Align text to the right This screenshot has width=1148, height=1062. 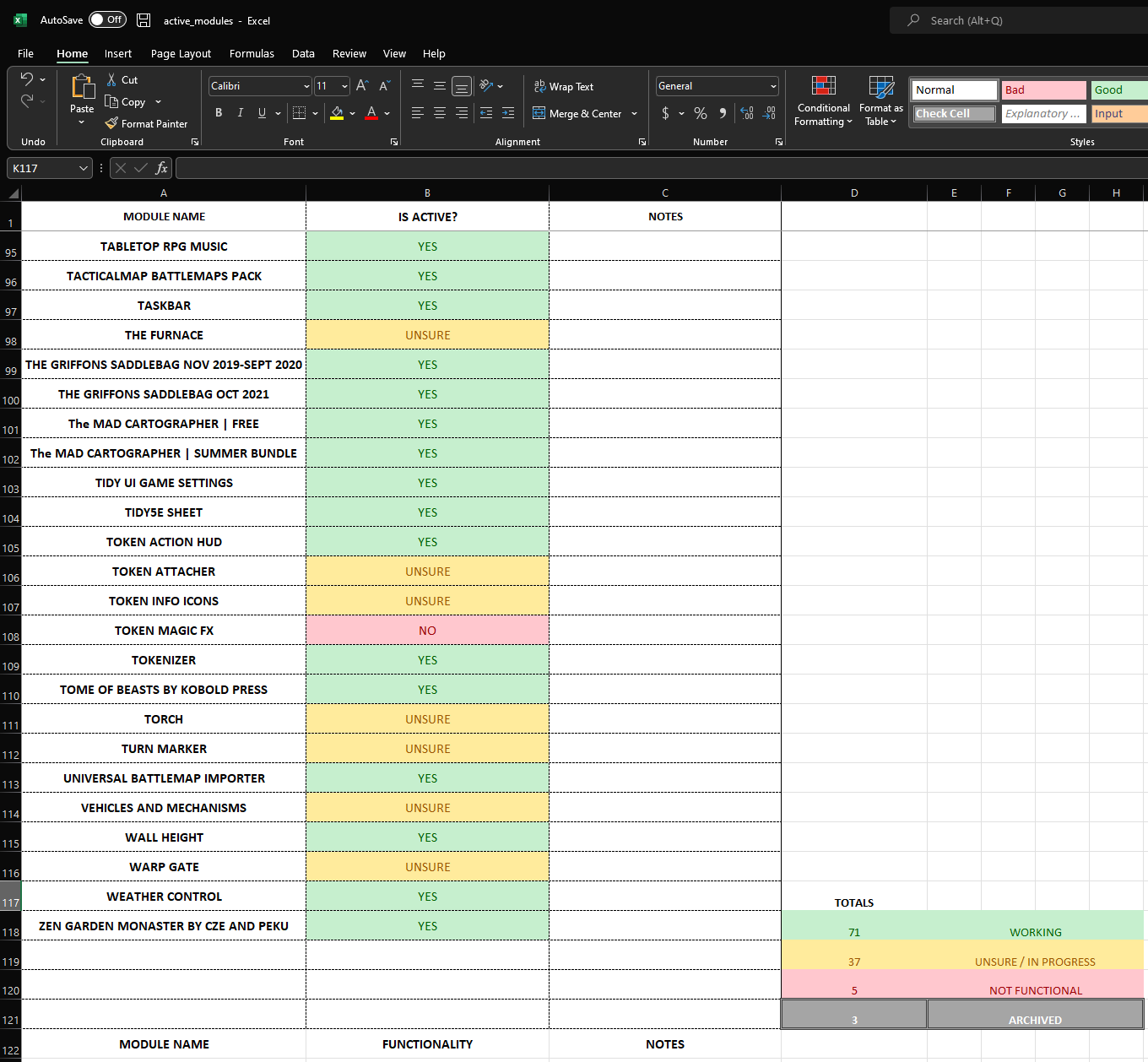coord(461,113)
